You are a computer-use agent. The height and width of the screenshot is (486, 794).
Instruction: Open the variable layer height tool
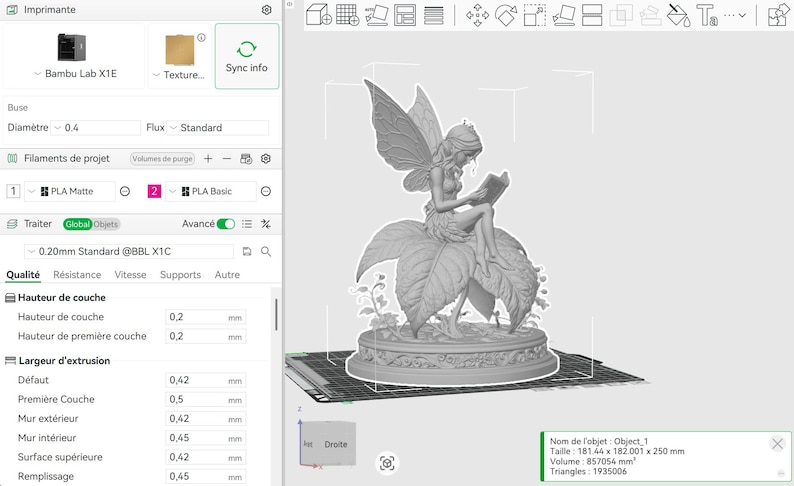[433, 15]
